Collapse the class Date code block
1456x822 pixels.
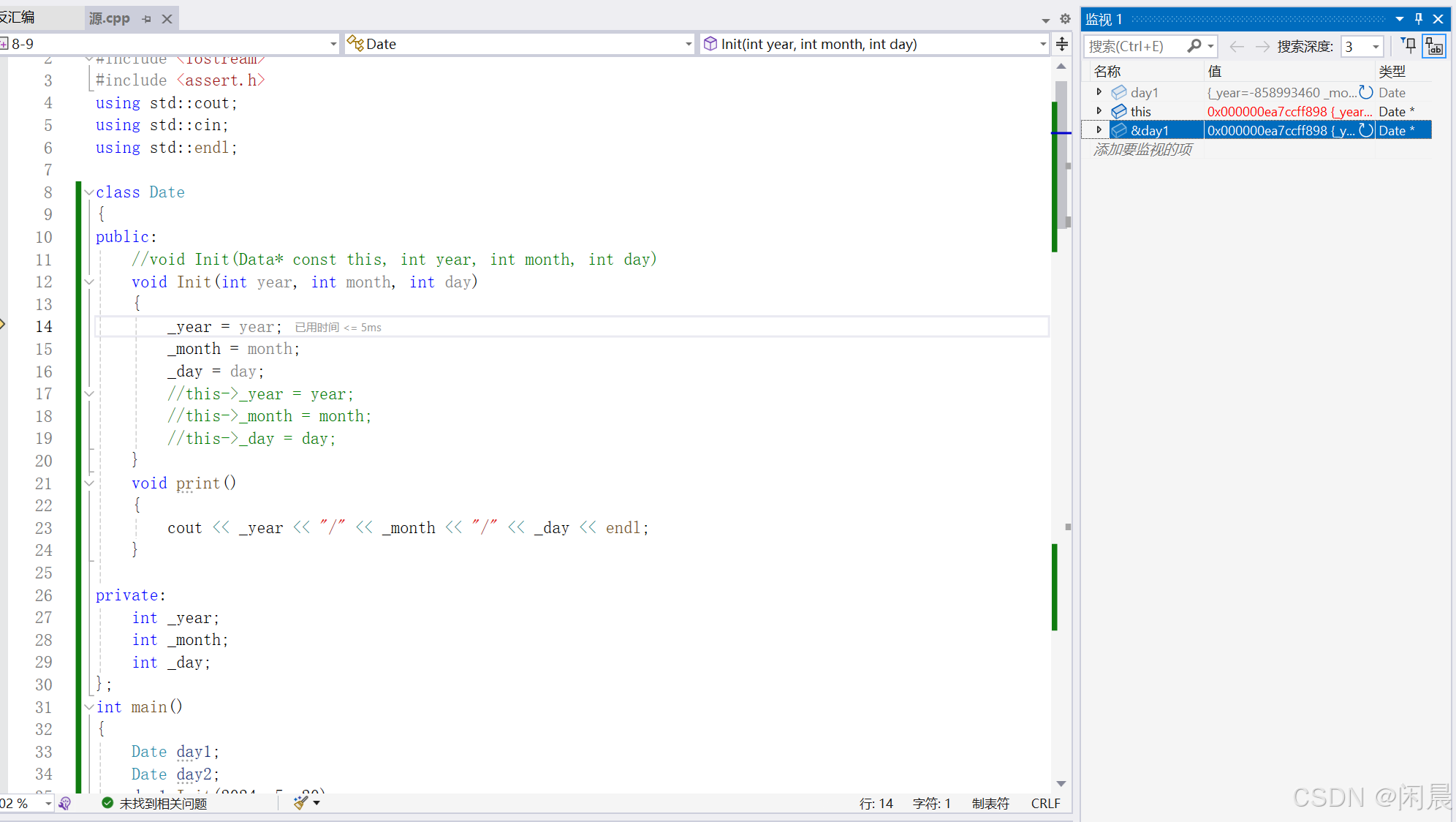click(x=89, y=192)
